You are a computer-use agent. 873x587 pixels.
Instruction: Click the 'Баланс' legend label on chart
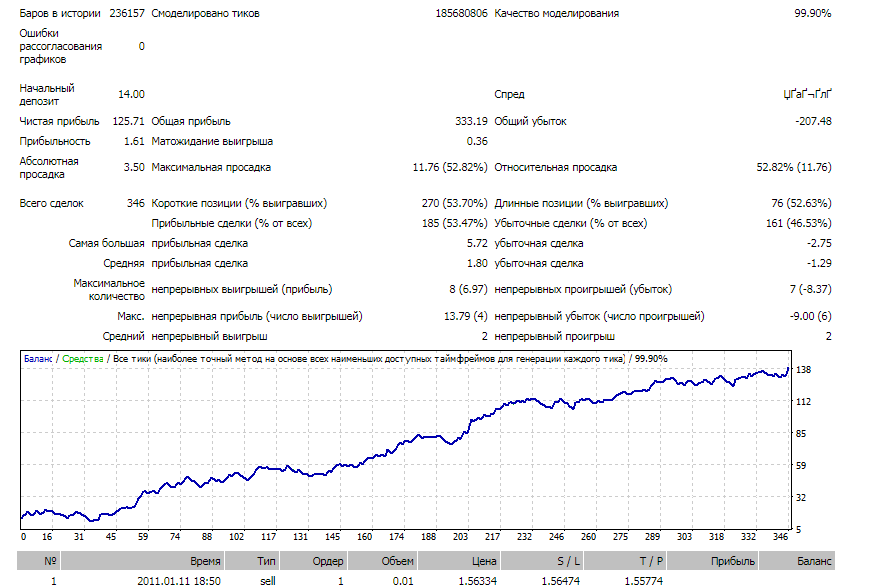[38, 359]
